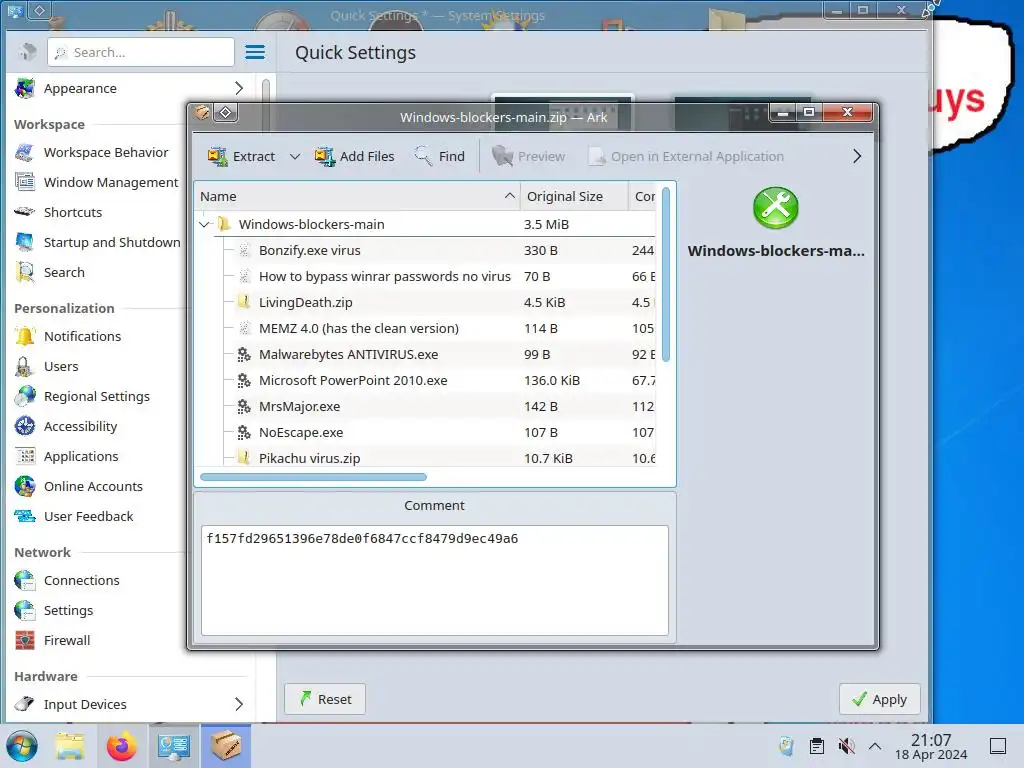The width and height of the screenshot is (1024, 768).
Task: Sort archive by Original Size column
Action: pos(573,197)
